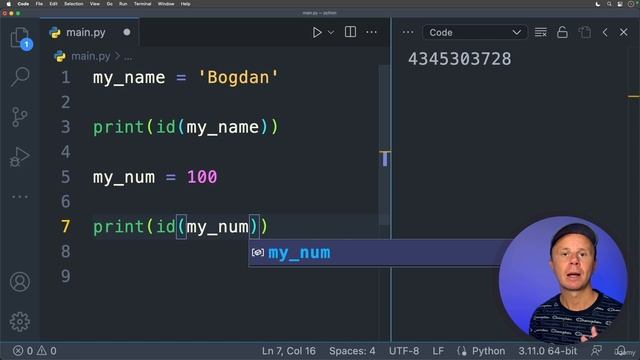Open output log in editor icon
Image resolution: width=640 pixels, height=360 pixels.
tap(584, 32)
